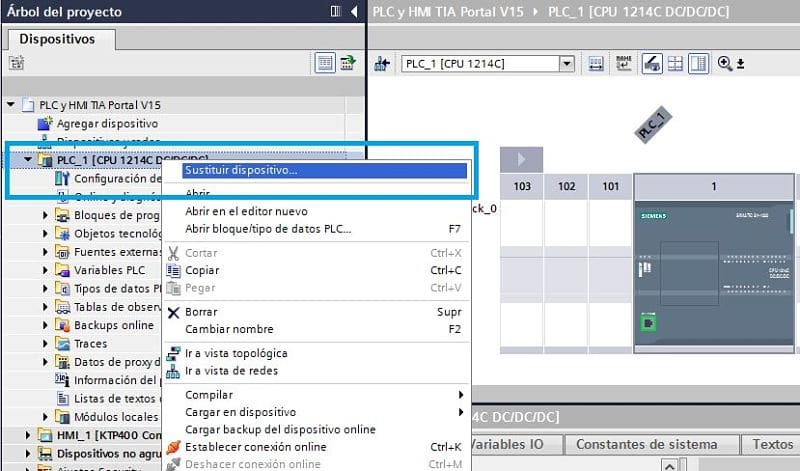Expand the HMI_1 tree node
Screen dimensions: 800x471
(28, 435)
